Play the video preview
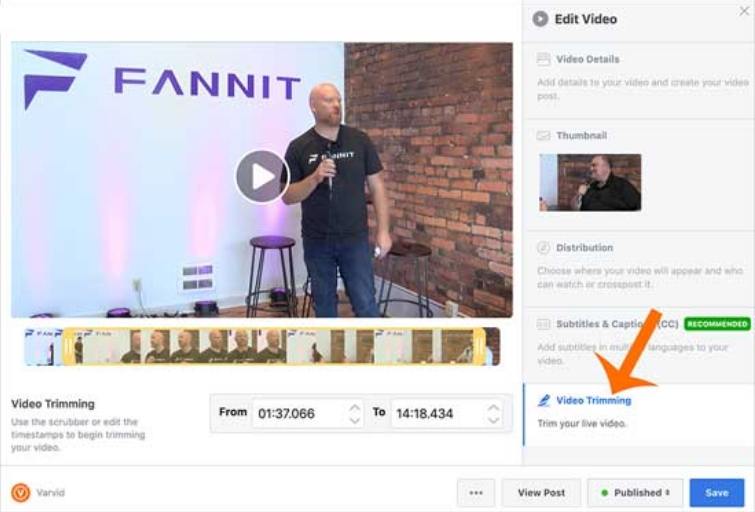This screenshot has width=755, height=512. click(262, 177)
